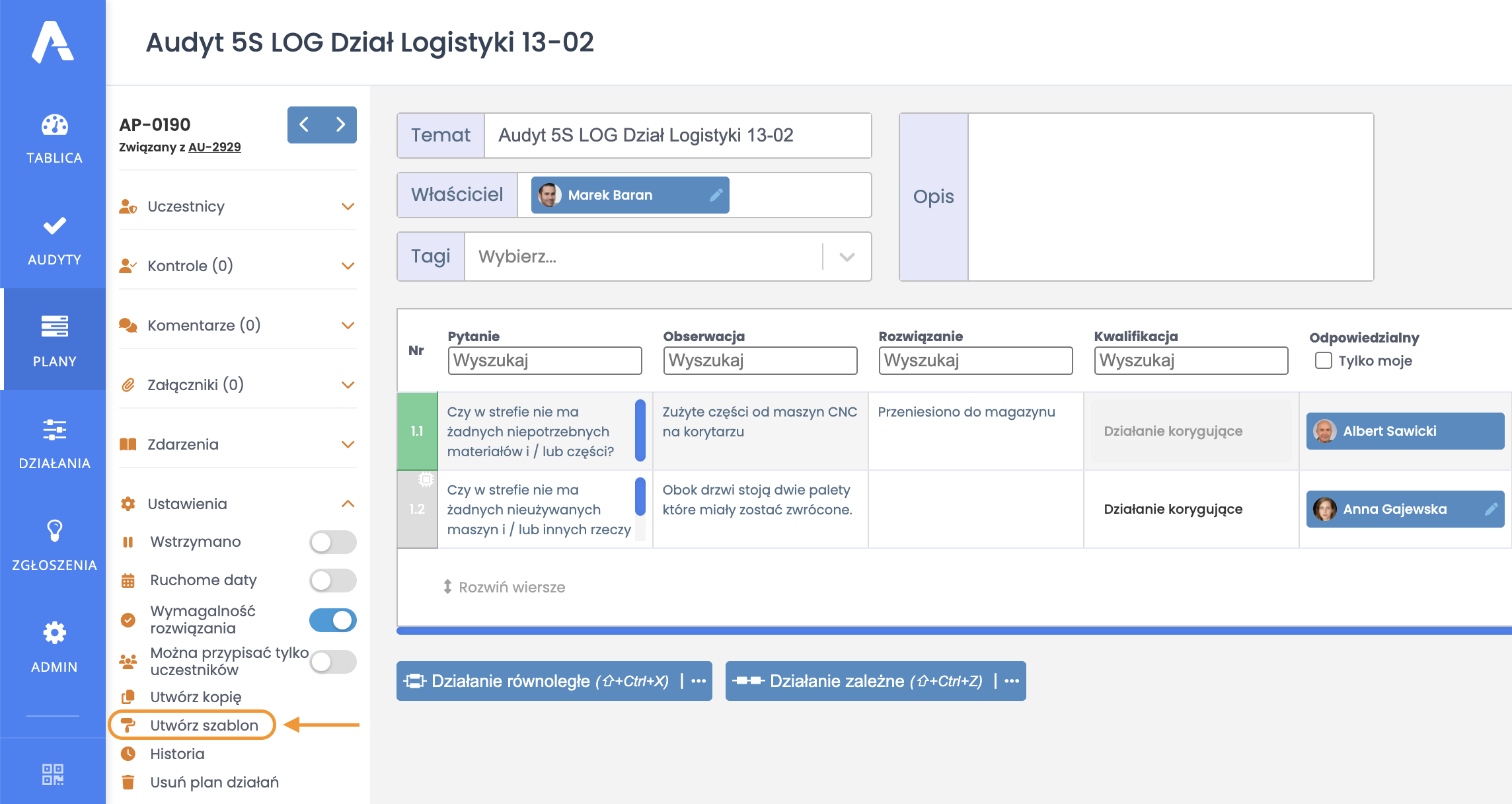Expand the Uczestnicy section
The image size is (1512, 804).
348,206
